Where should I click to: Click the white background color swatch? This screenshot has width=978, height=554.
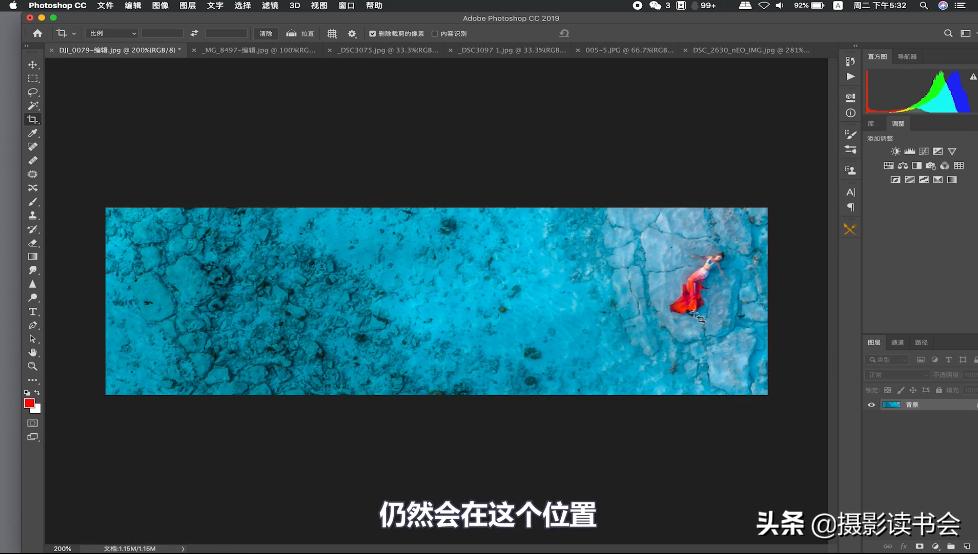tap(37, 409)
